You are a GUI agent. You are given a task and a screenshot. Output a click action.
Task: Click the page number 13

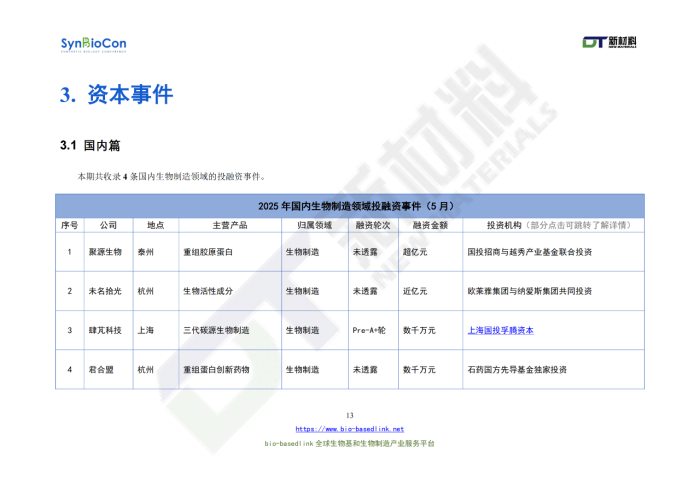(349, 415)
